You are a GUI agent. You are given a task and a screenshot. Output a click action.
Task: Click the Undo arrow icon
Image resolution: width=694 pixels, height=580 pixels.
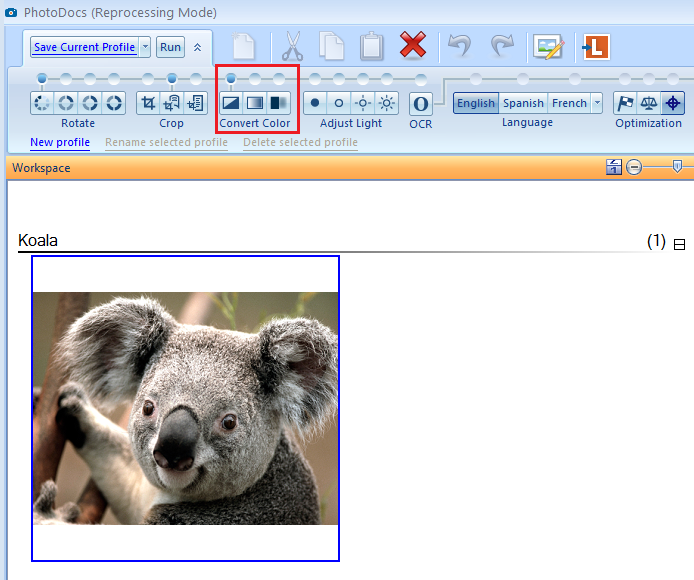pyautogui.click(x=459, y=45)
